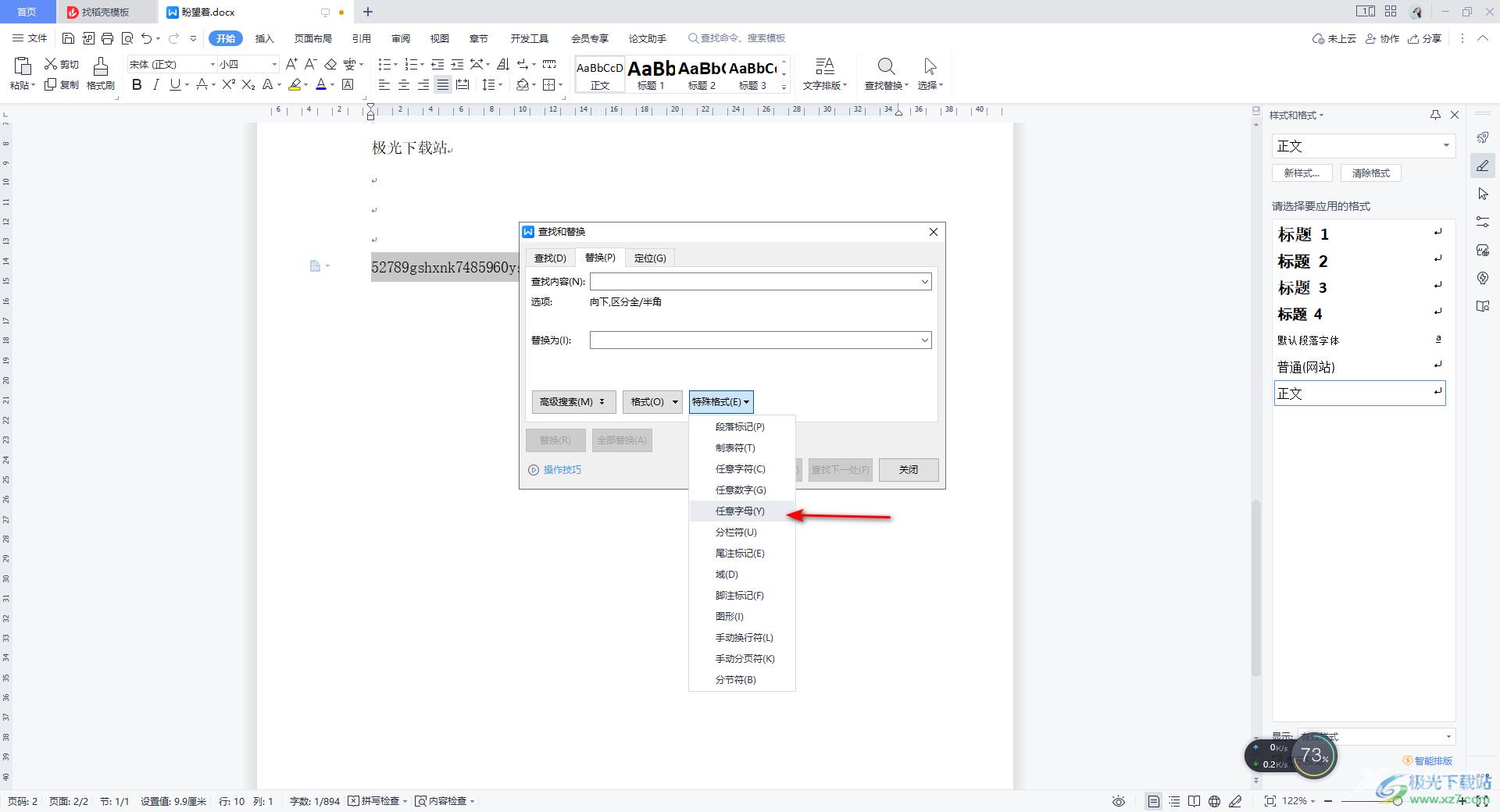The height and width of the screenshot is (812, 1500).
Task: Click distributed alignment icon
Action: 462,84
